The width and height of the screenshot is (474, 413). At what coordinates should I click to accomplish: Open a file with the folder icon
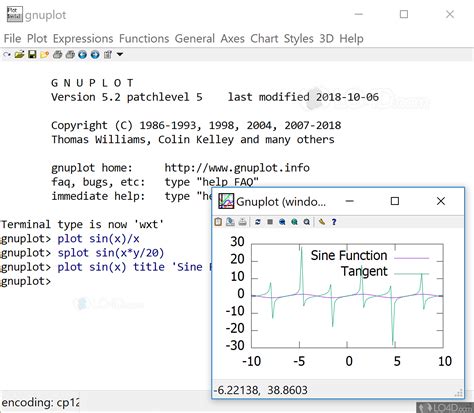(19, 54)
